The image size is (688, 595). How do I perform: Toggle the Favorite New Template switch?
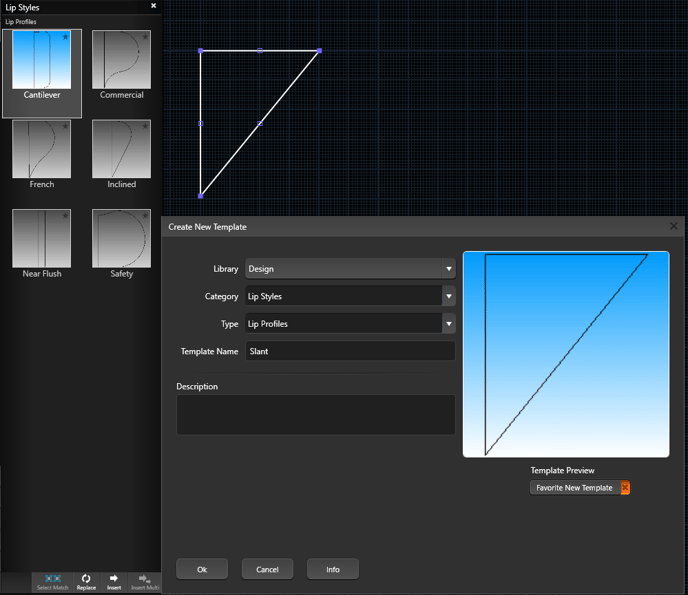coord(624,488)
